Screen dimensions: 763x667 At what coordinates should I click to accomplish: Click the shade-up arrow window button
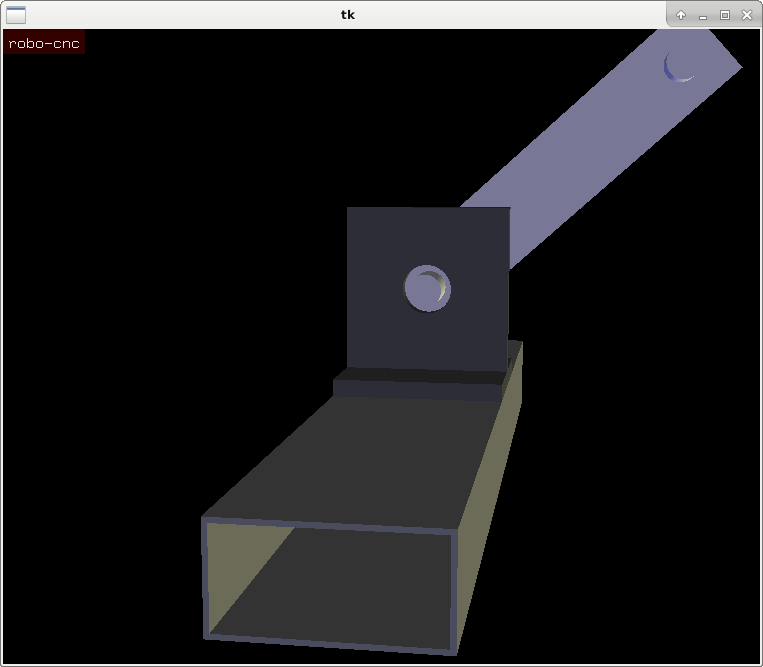point(681,15)
